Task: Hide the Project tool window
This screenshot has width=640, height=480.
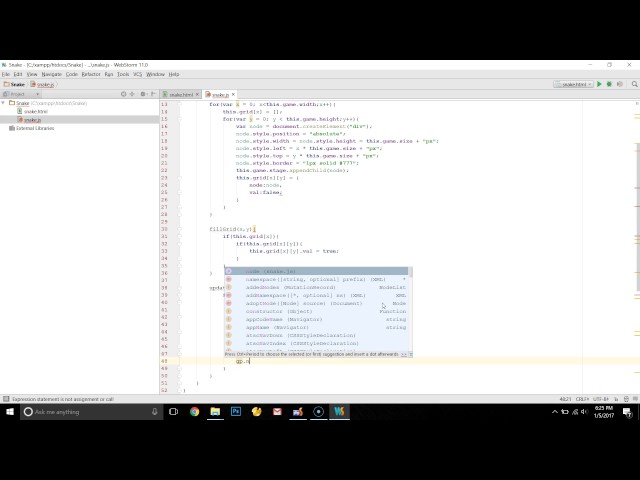Action: pyautogui.click(x=153, y=94)
